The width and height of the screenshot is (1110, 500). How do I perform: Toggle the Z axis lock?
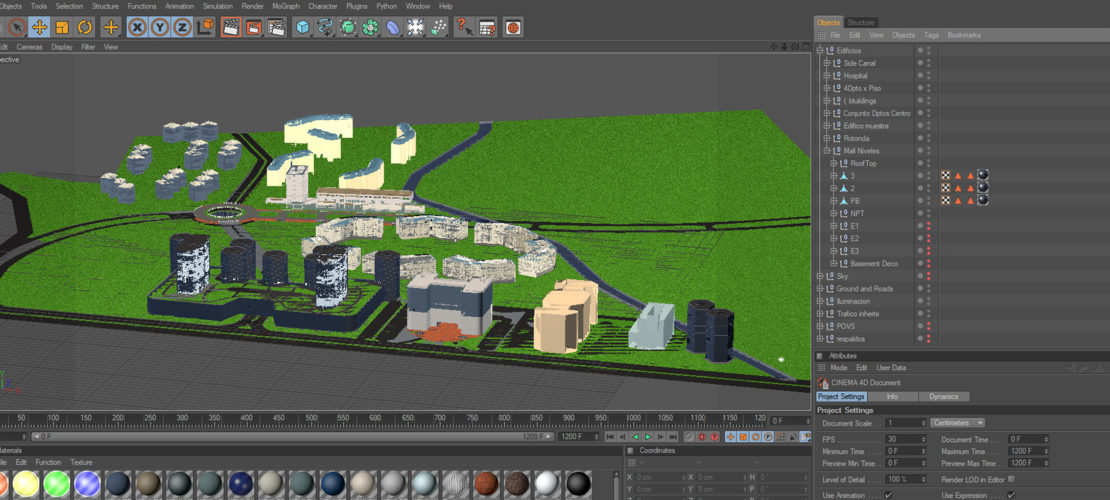click(x=181, y=27)
